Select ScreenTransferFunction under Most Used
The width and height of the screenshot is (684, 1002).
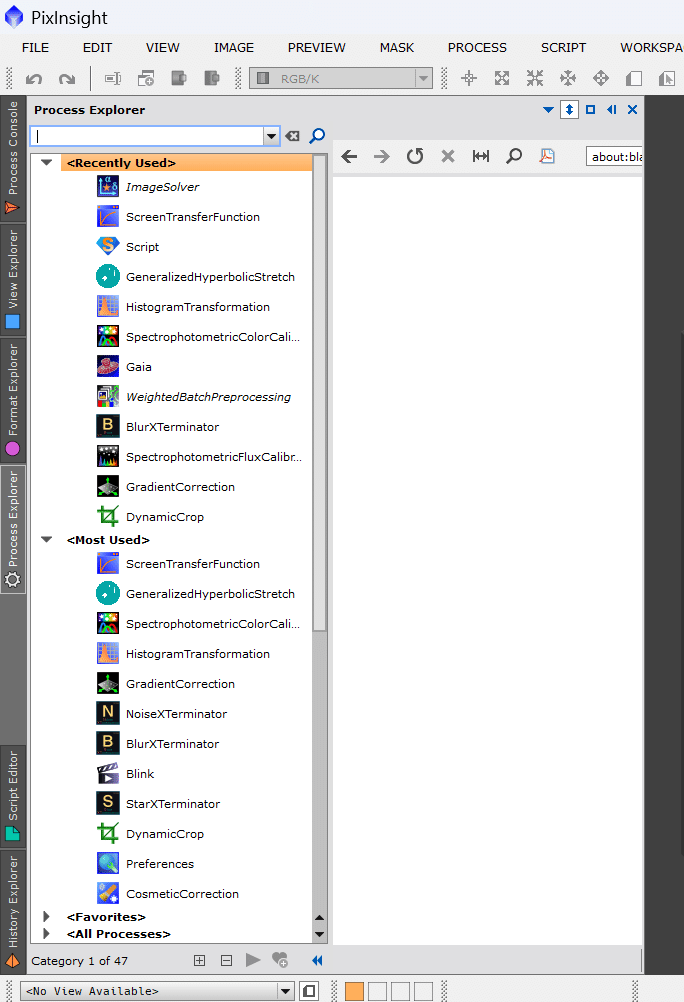click(x=192, y=564)
